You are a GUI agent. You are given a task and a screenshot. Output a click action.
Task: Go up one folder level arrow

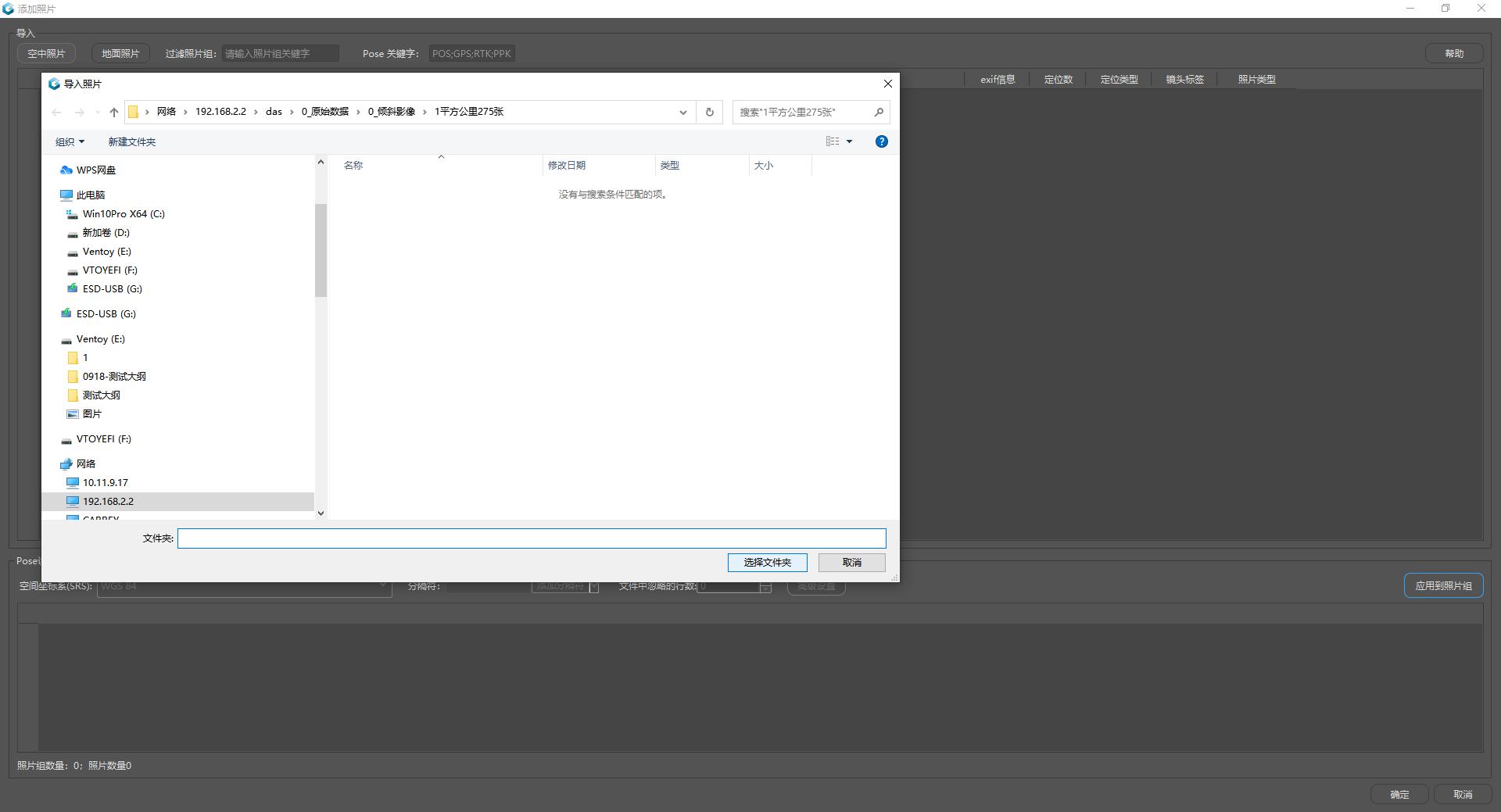114,113
